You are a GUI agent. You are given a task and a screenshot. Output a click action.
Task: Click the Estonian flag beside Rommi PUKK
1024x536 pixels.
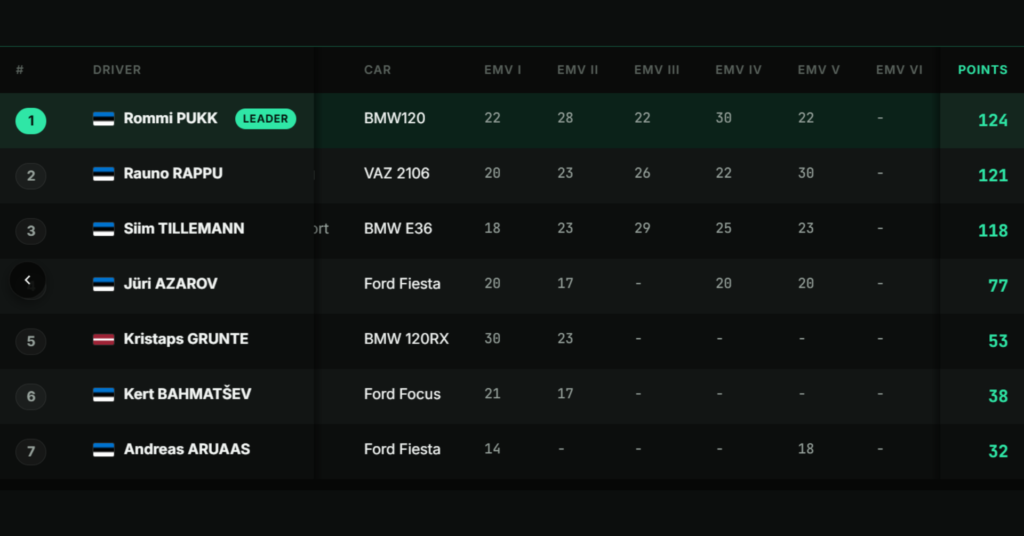[103, 119]
